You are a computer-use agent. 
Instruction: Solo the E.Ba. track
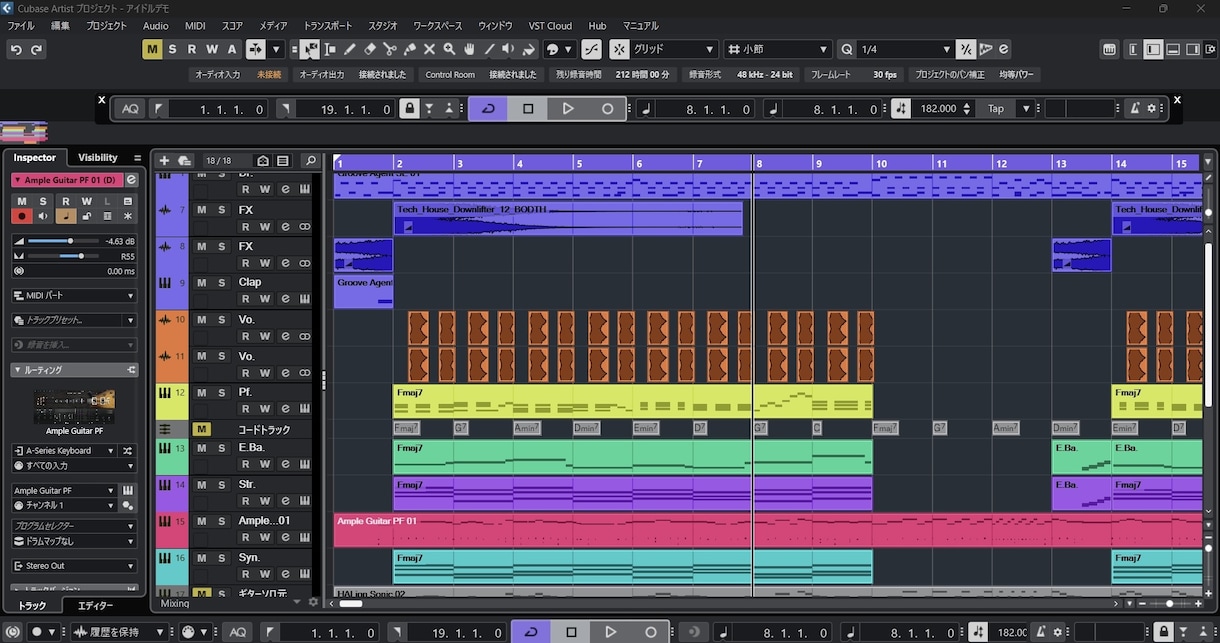(x=222, y=448)
